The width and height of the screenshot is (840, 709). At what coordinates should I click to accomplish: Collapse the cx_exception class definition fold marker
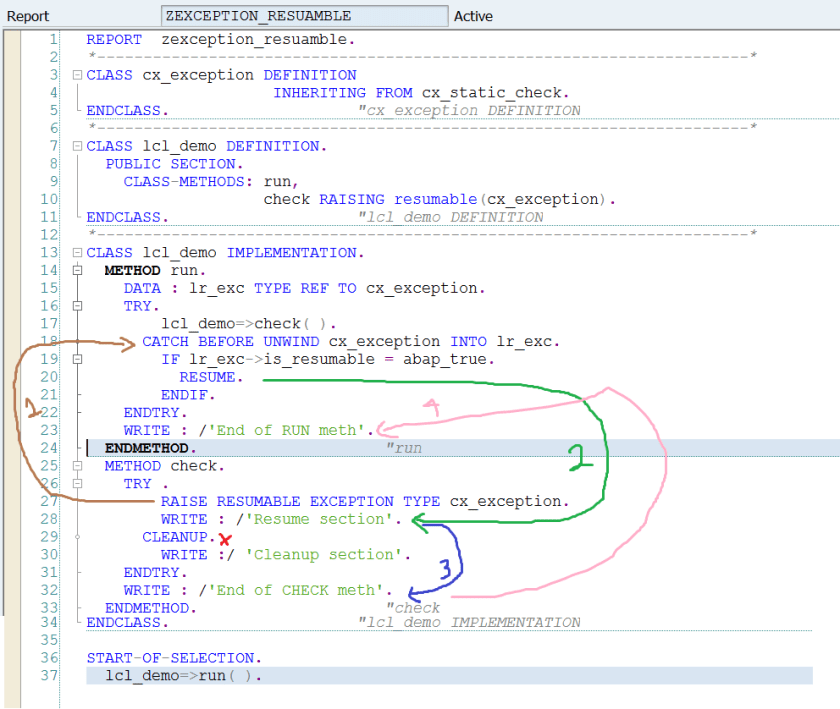(77, 75)
